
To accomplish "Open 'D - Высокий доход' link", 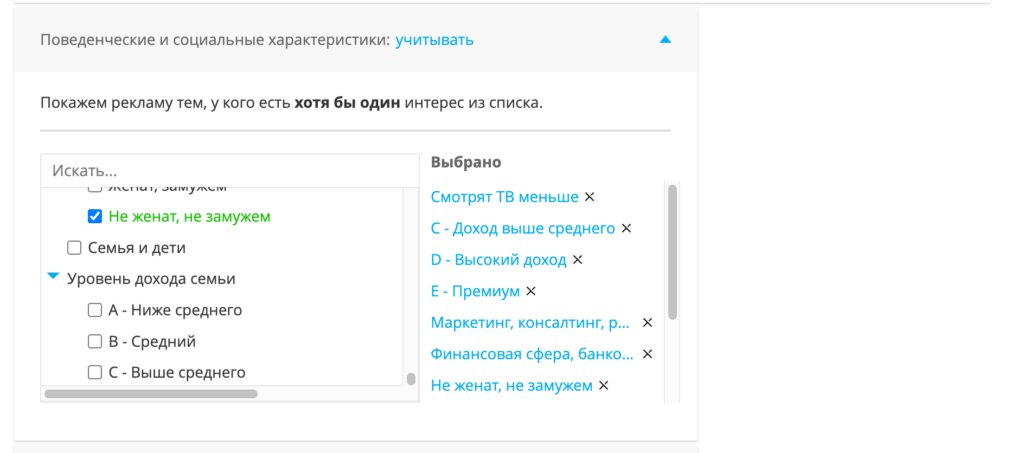I will pyautogui.click(x=498, y=260).
